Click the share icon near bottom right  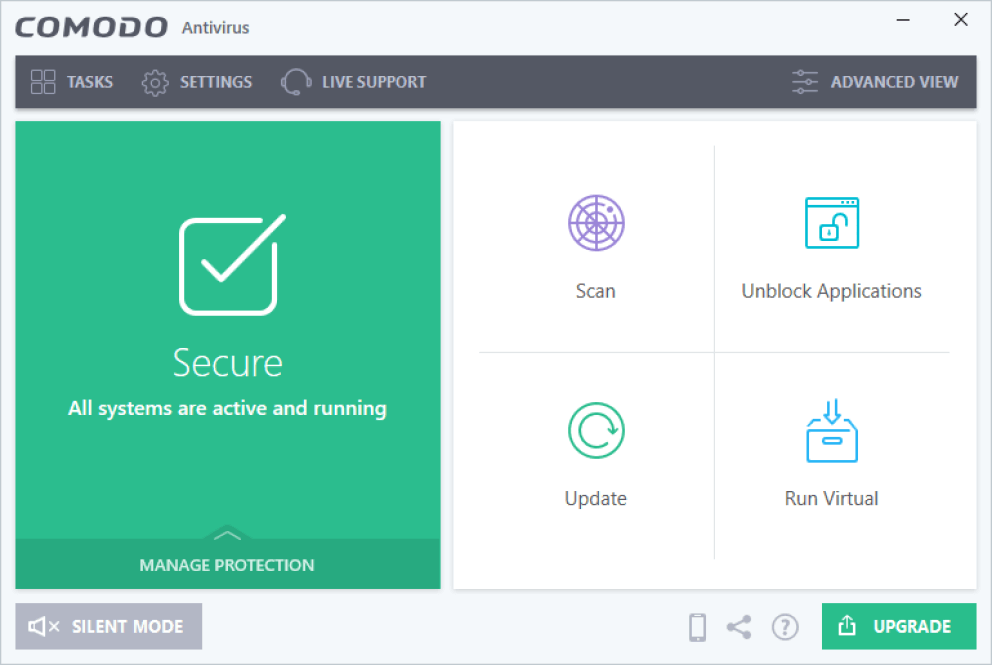pyautogui.click(x=739, y=626)
